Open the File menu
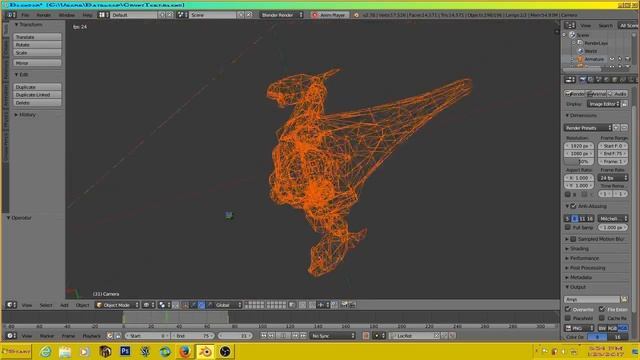 tap(25, 15)
